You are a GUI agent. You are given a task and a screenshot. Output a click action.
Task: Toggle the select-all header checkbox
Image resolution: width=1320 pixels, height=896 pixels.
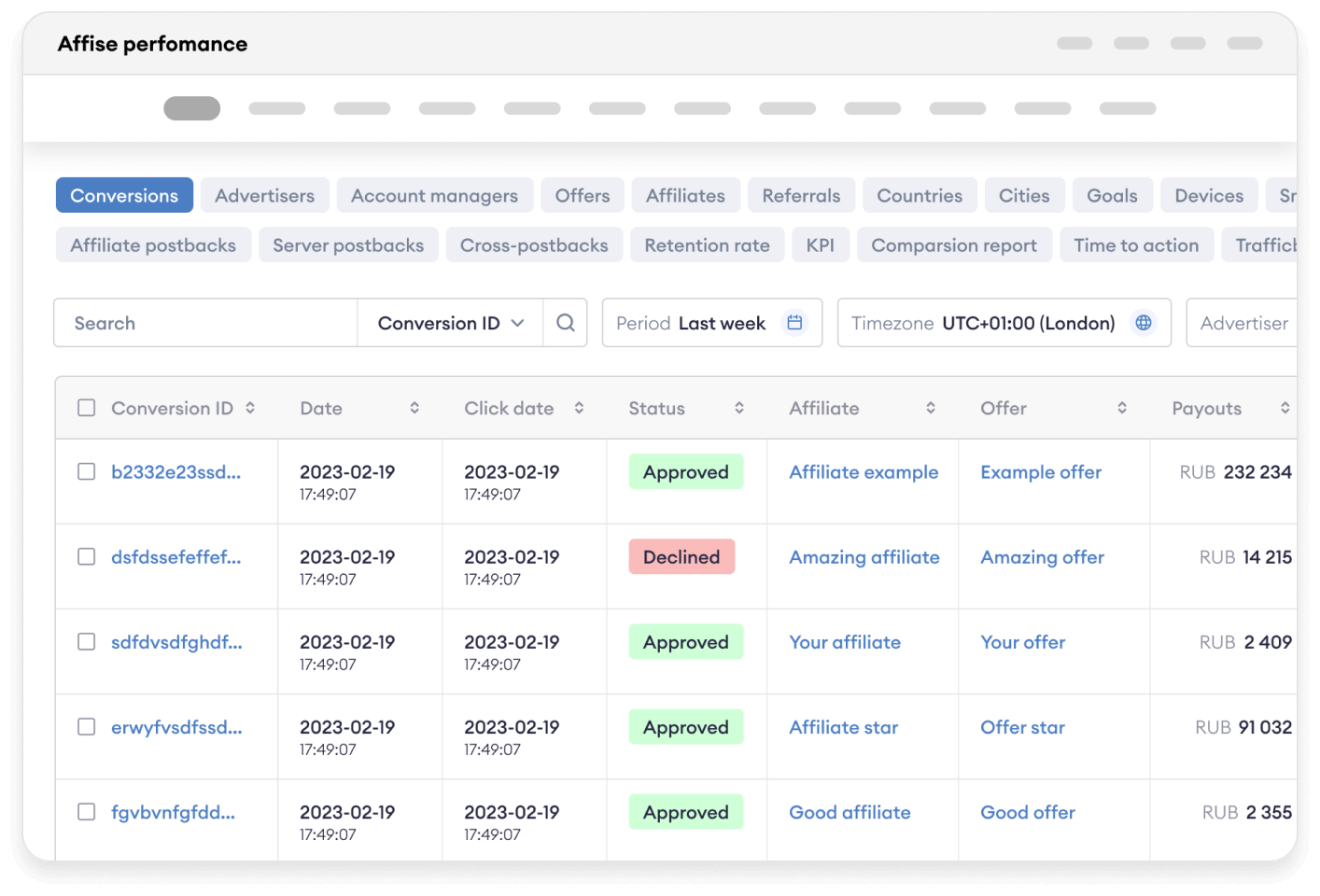[87, 408]
